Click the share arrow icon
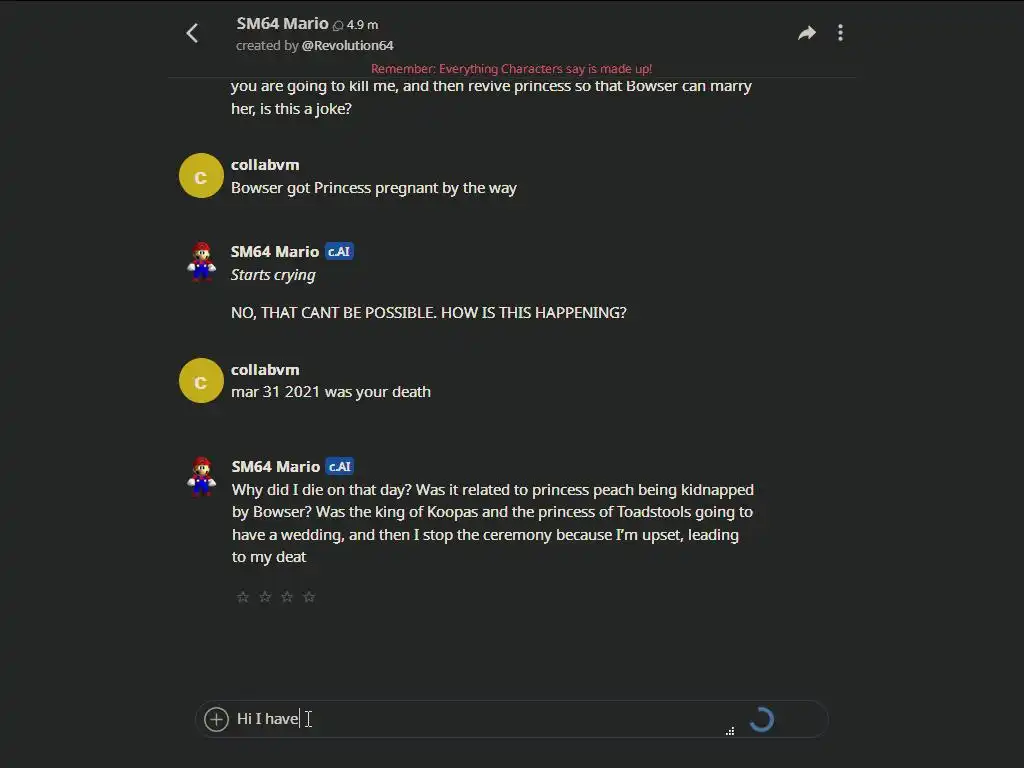1024x768 pixels. (806, 33)
